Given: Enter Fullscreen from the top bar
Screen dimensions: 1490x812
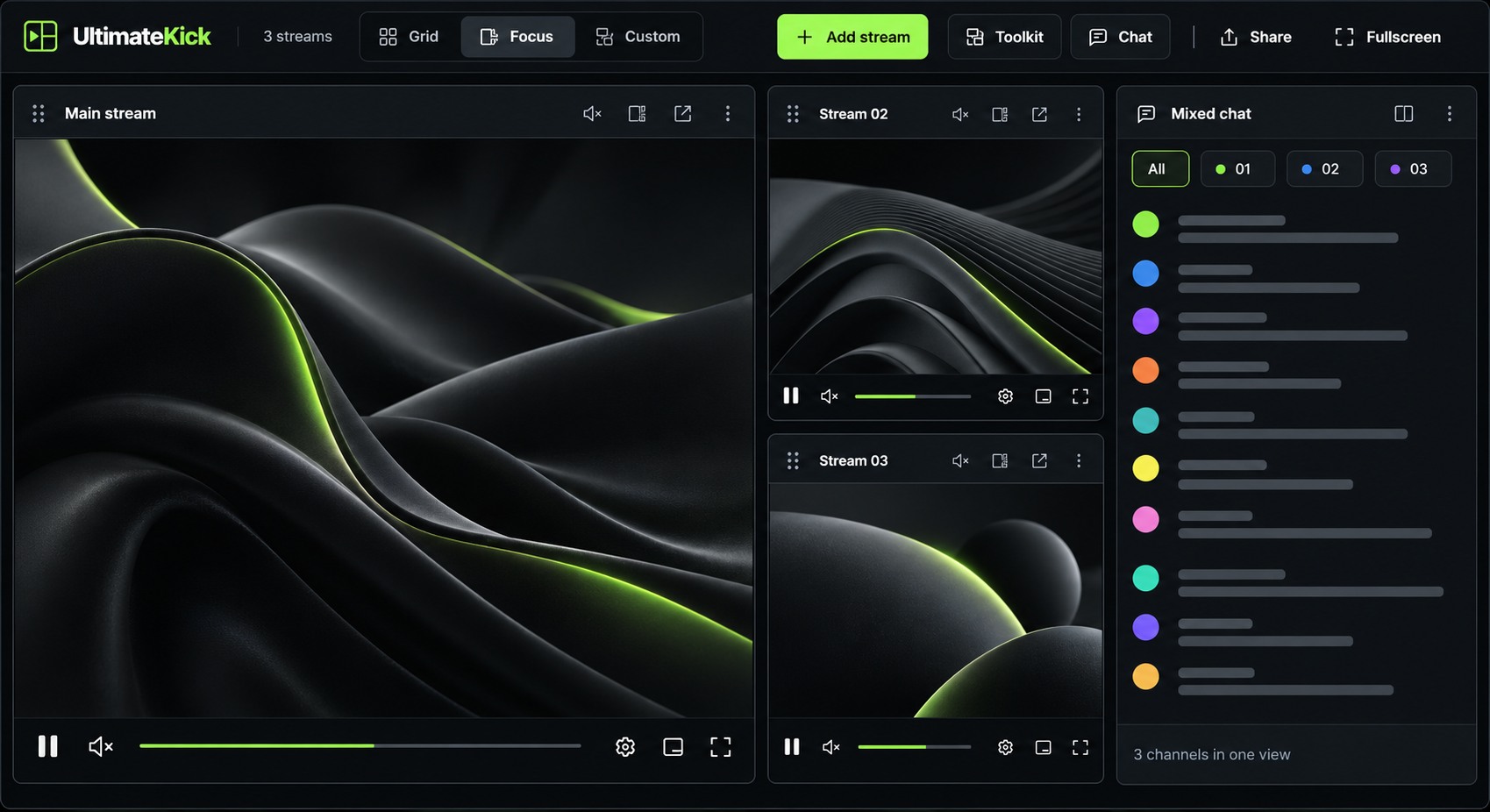Looking at the screenshot, I should pyautogui.click(x=1387, y=37).
